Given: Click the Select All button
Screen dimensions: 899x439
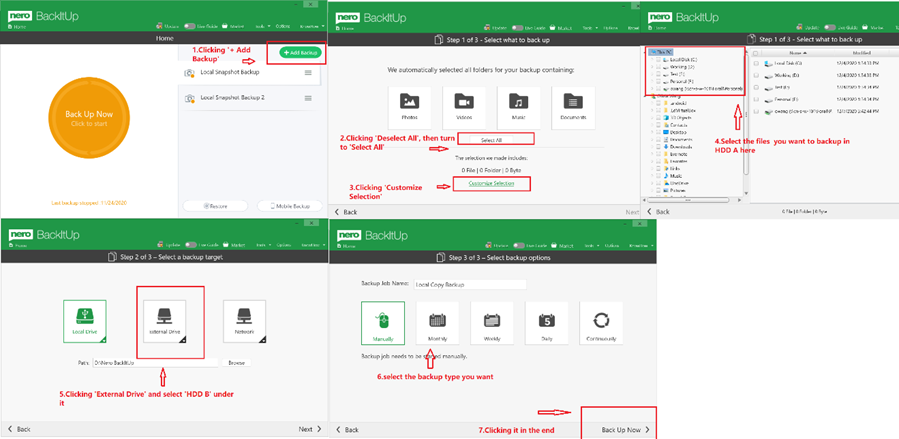Looking at the screenshot, I should pyautogui.click(x=492, y=140).
